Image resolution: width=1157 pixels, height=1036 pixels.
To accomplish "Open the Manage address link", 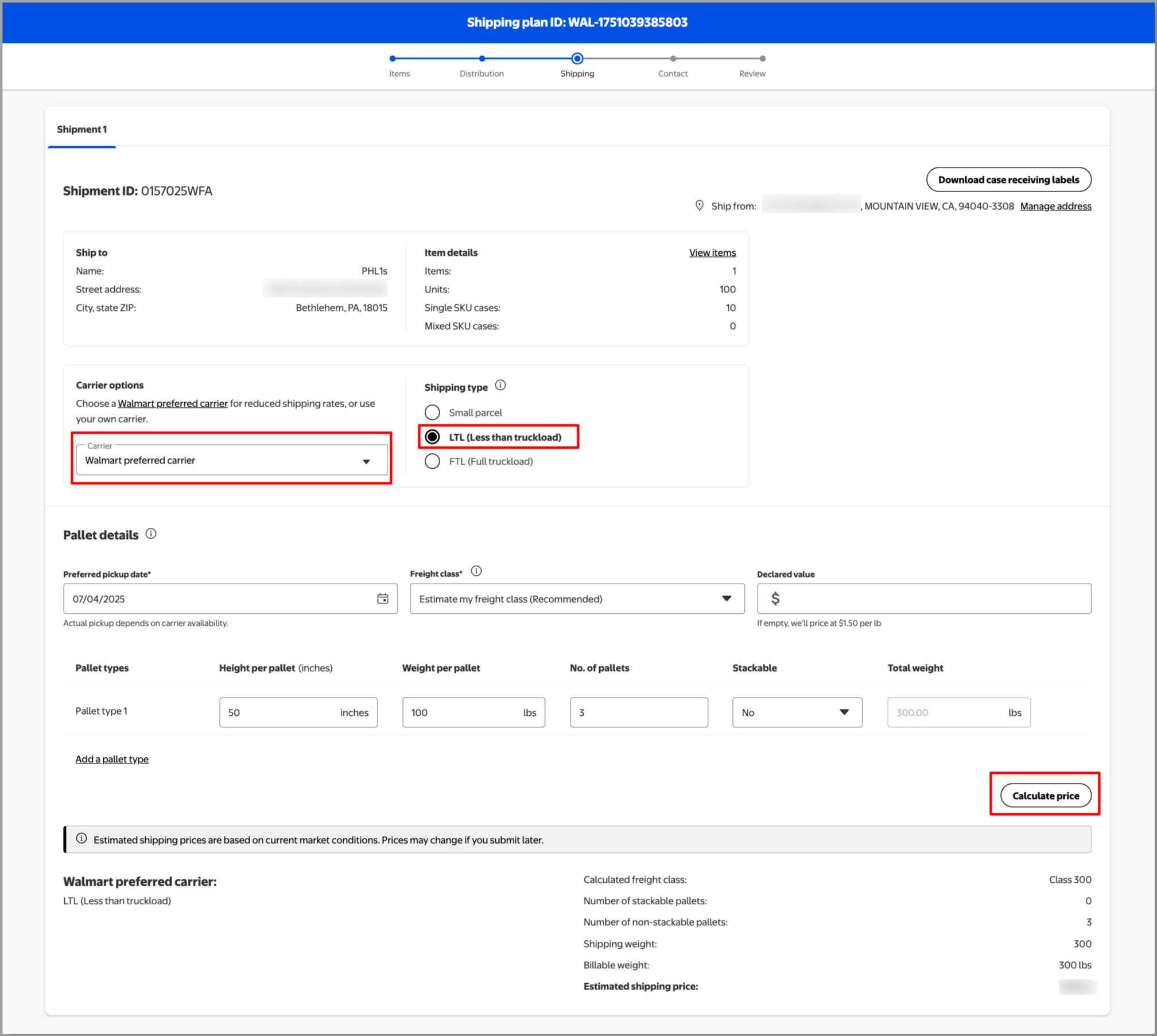I will [x=1055, y=207].
